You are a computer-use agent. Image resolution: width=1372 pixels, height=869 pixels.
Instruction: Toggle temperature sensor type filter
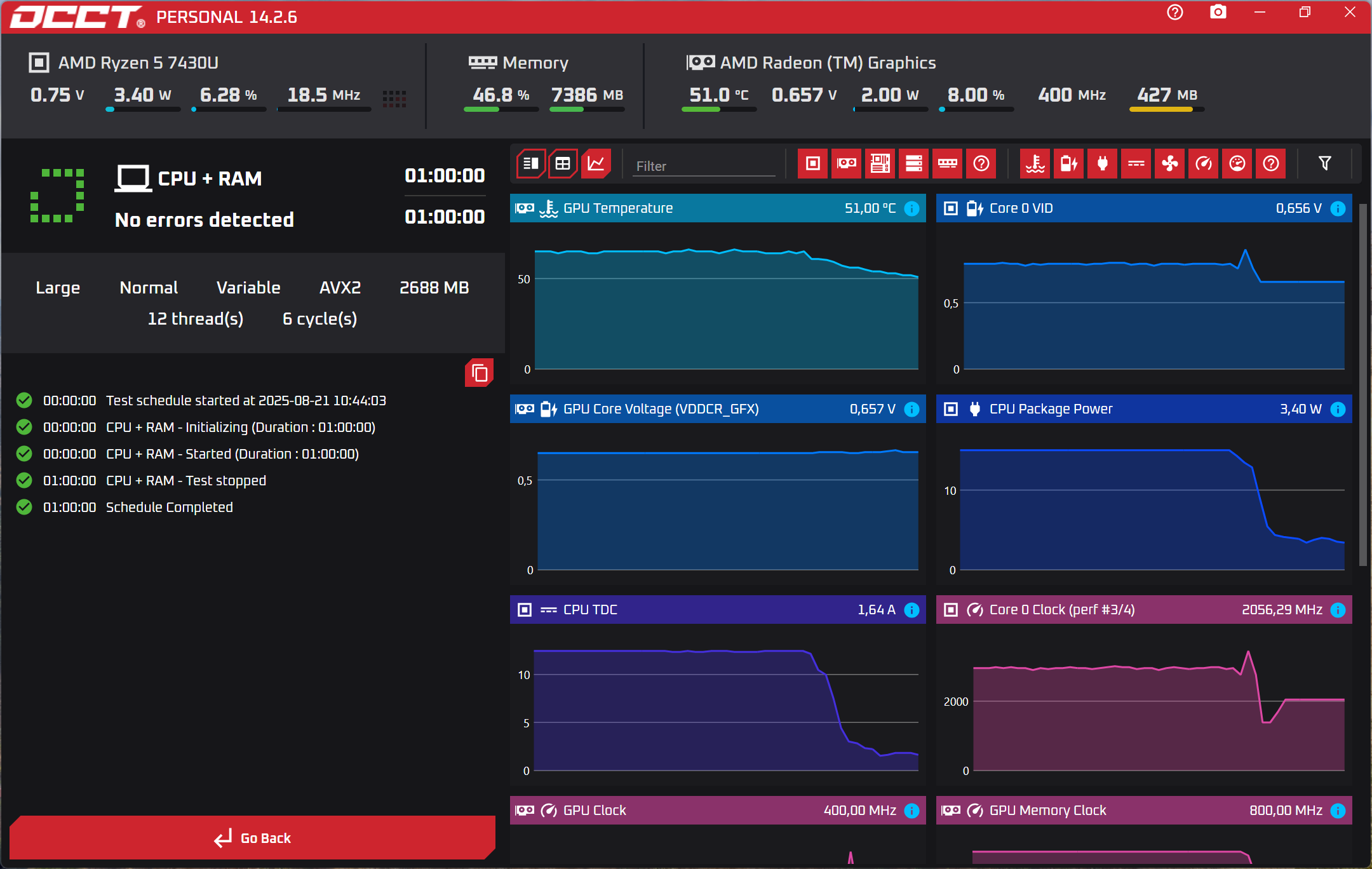click(x=1035, y=164)
